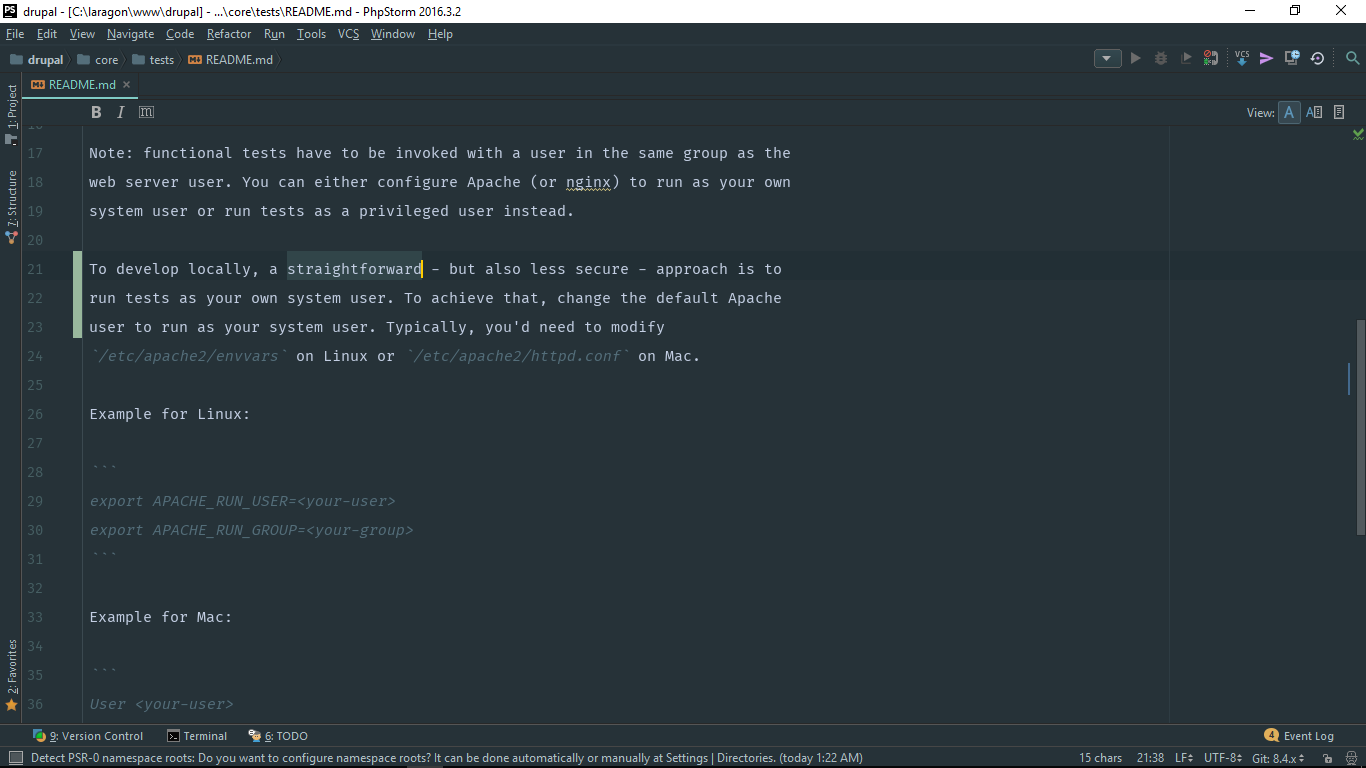The image size is (1366, 768).
Task: Click the purple arrow toolbar icon
Action: pos(1266,59)
